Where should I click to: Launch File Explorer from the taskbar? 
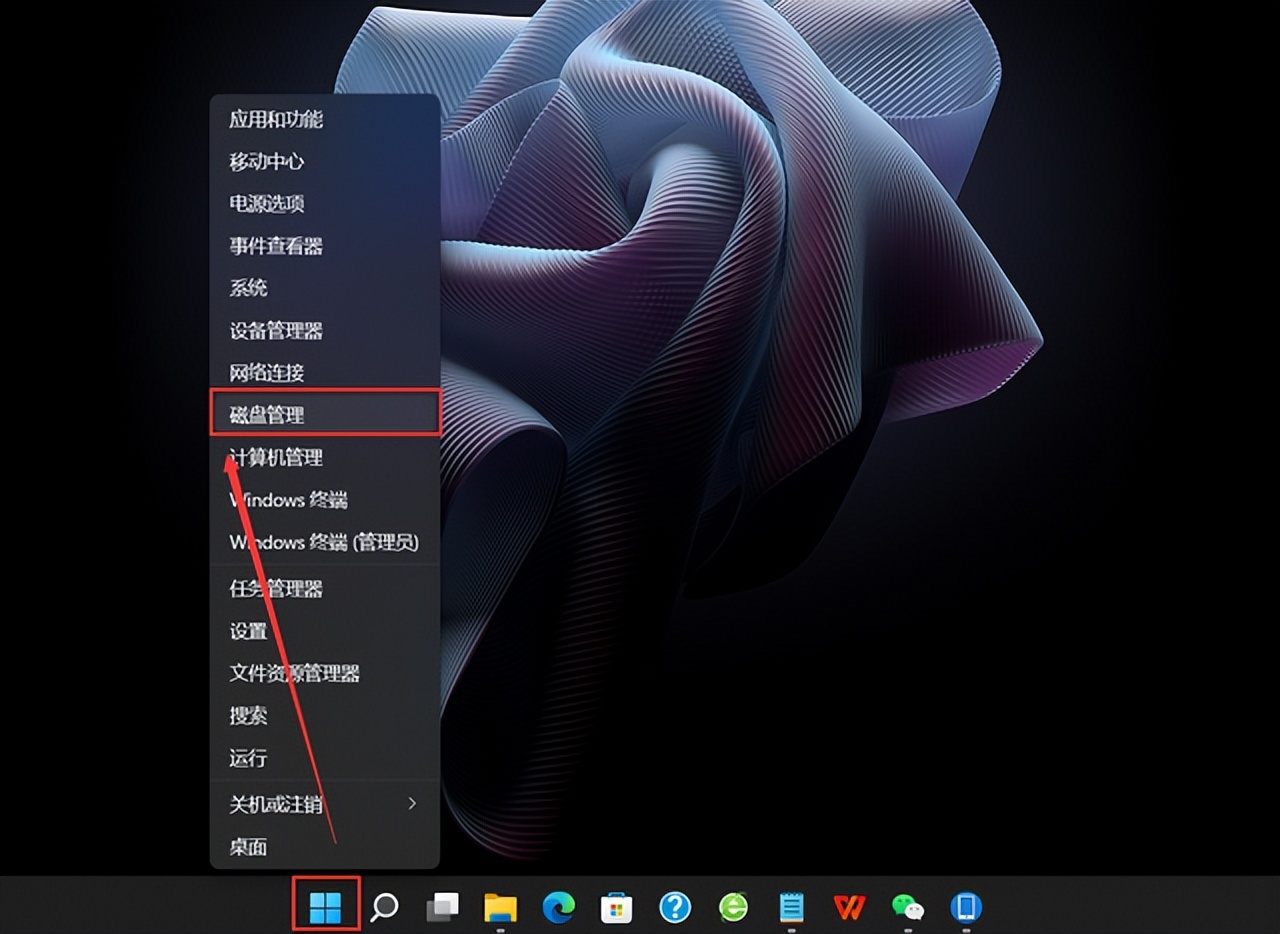click(499, 908)
